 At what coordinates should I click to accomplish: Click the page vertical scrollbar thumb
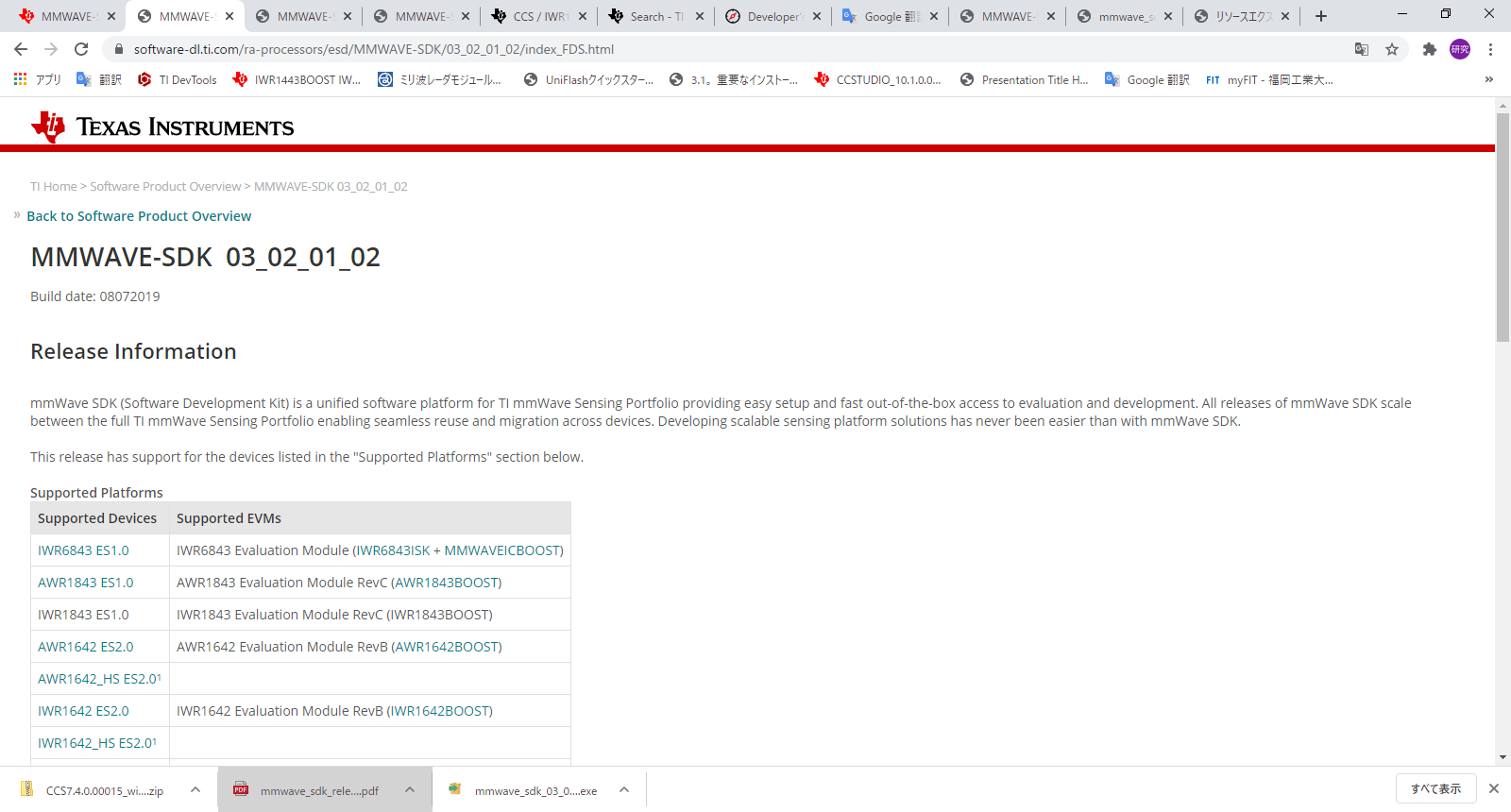click(1503, 227)
